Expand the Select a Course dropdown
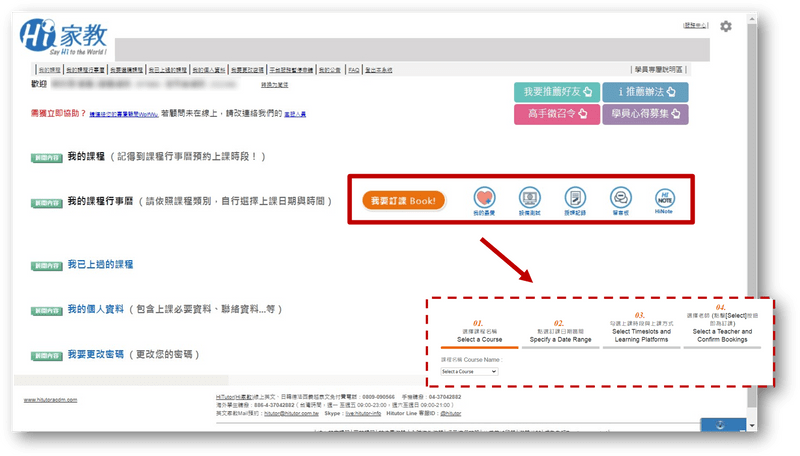The image size is (800, 456). click(x=469, y=371)
